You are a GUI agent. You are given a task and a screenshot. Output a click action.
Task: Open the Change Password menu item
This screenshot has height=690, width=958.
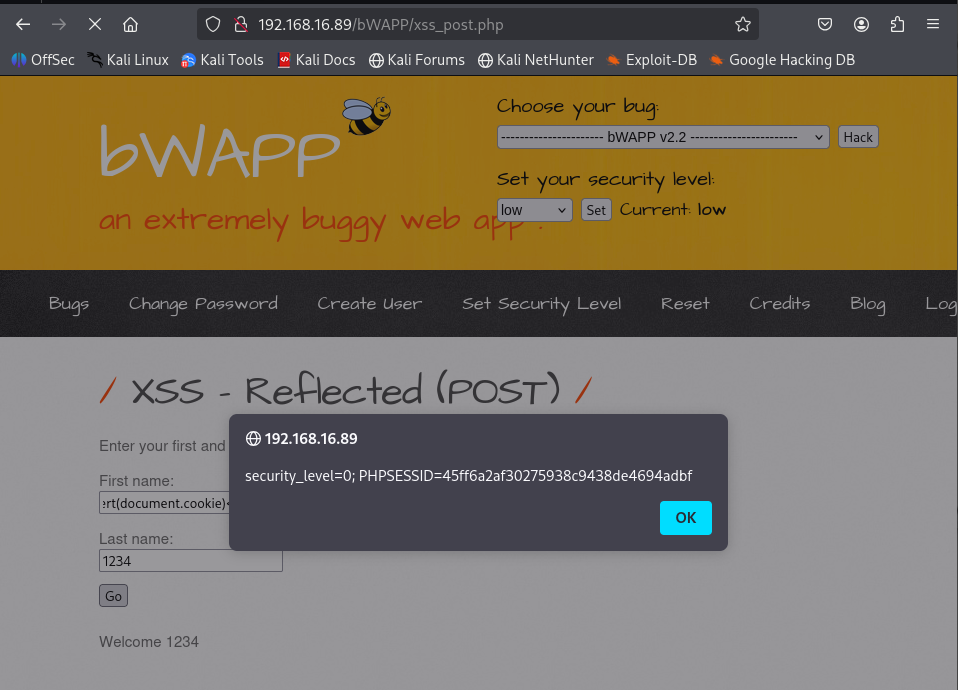click(x=203, y=304)
